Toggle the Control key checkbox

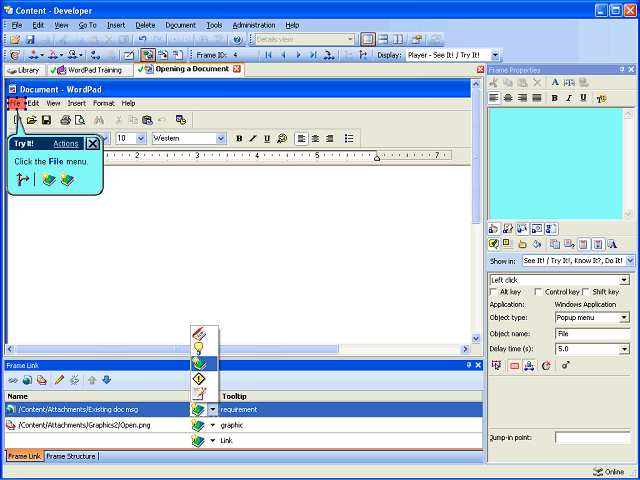pyautogui.click(x=538, y=292)
